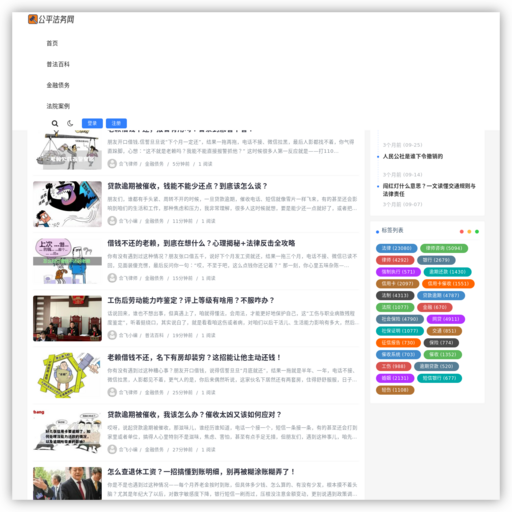Select the 婚姻 (2131) tag
Image resolution: width=512 pixels, height=512 pixels.
click(x=395, y=378)
